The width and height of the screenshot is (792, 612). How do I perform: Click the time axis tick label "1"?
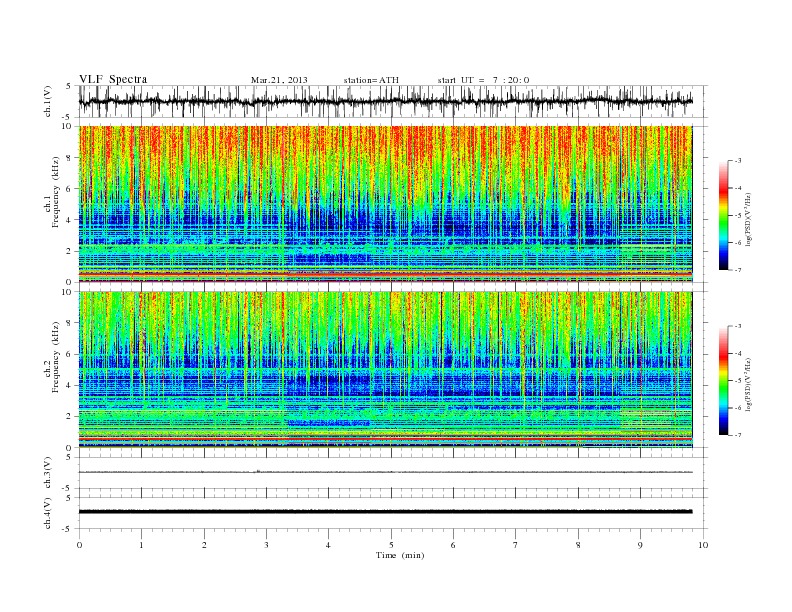pyautogui.click(x=142, y=545)
